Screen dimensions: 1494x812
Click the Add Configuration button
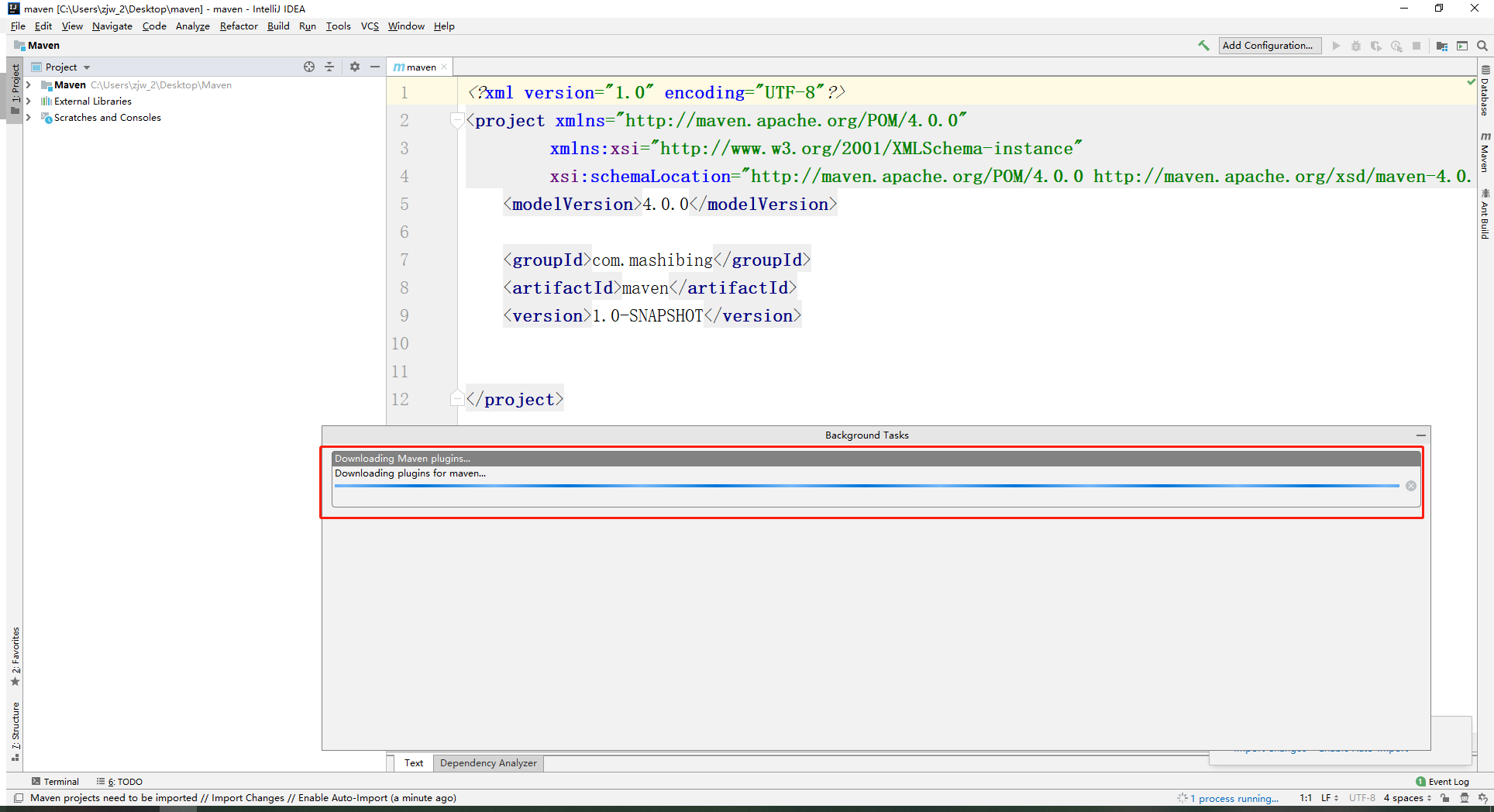point(1268,46)
